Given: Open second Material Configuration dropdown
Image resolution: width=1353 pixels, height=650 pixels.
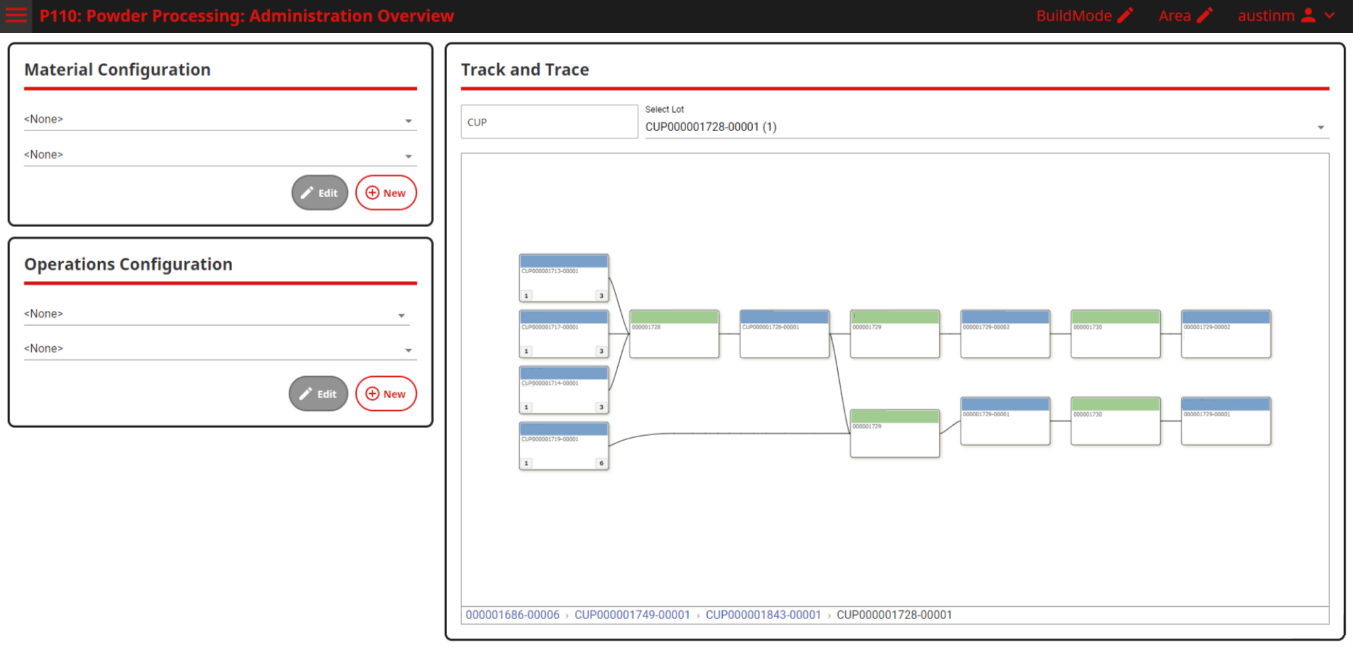Looking at the screenshot, I should pyautogui.click(x=219, y=155).
